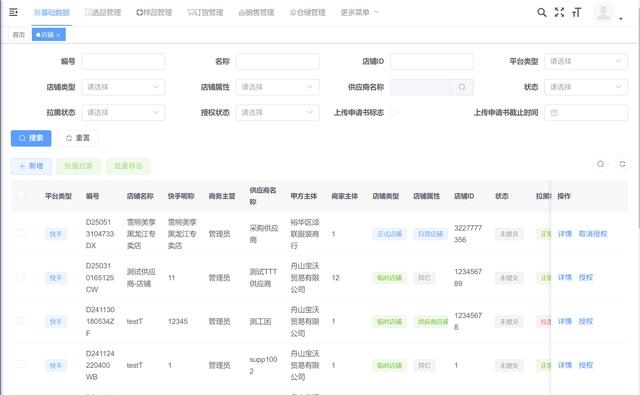Viewport: 640px width, 395px height.
Task: Open 详情 for the 雪熊美享黑龙江专卖店 row
Action: 564,234
